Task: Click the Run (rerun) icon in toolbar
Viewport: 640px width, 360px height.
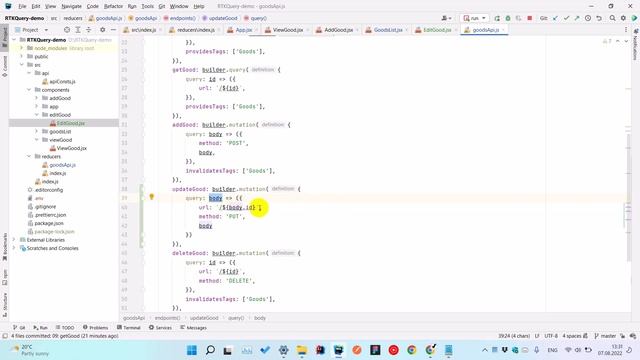Action: [497, 18]
